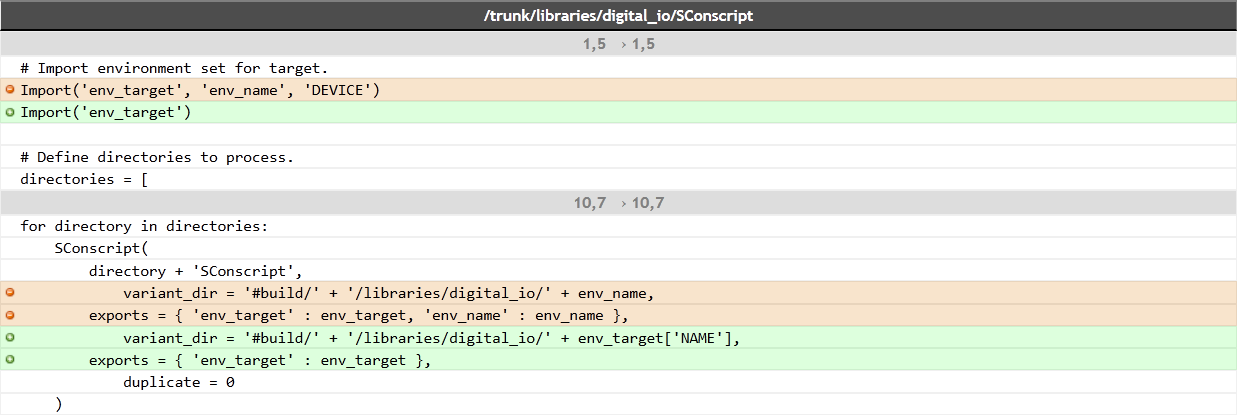Screen dimensions: 1237x415
Task: Click the "directory + 'SConscript'," line
Action: [x=195, y=271]
